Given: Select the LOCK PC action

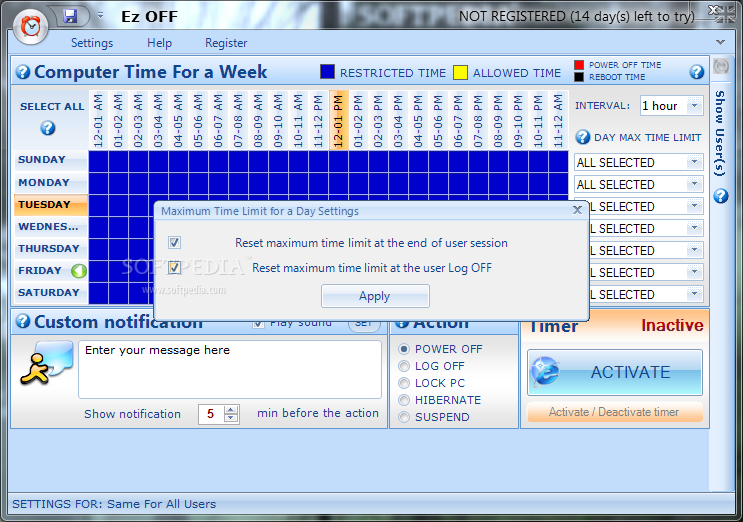Looking at the screenshot, I should 404,383.
